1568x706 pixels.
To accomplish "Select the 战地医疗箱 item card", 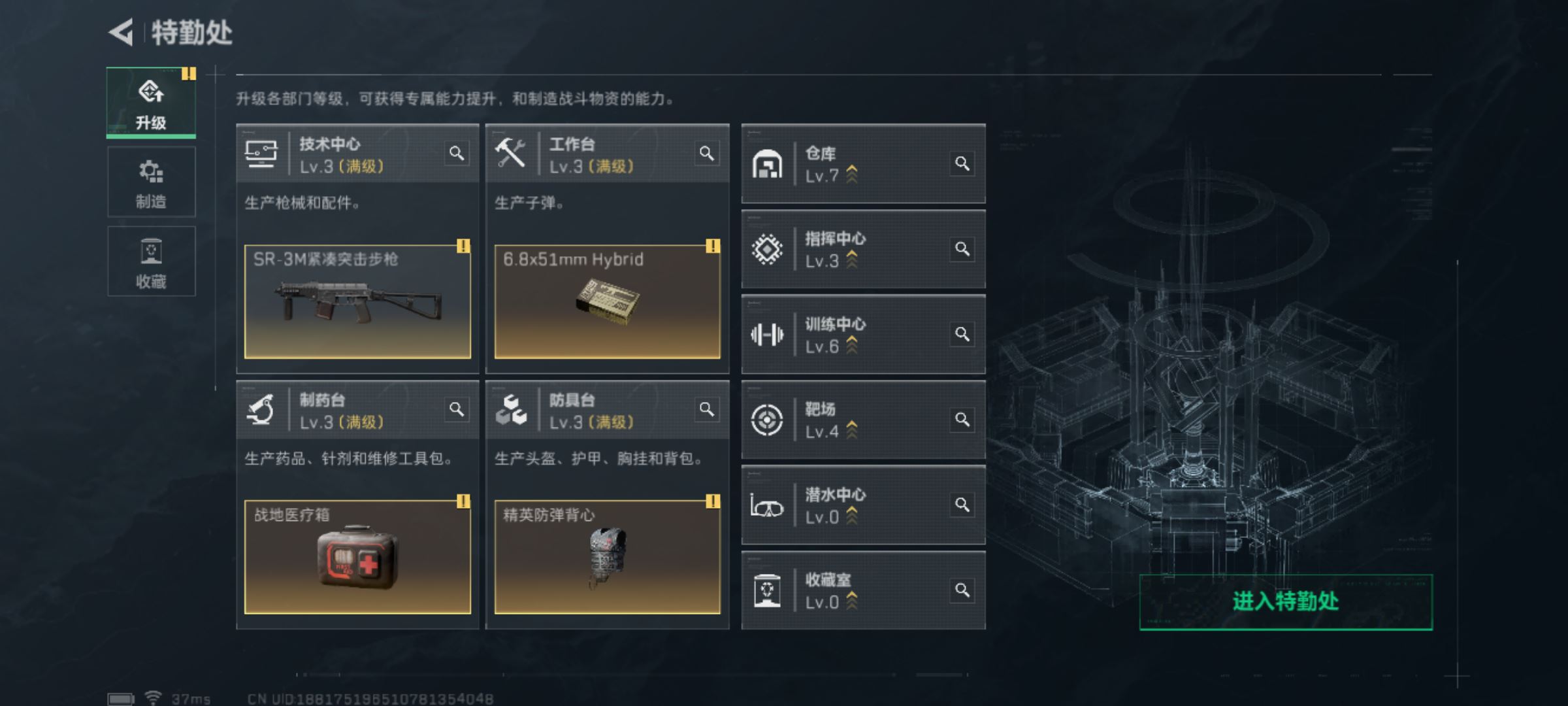I will [x=357, y=558].
